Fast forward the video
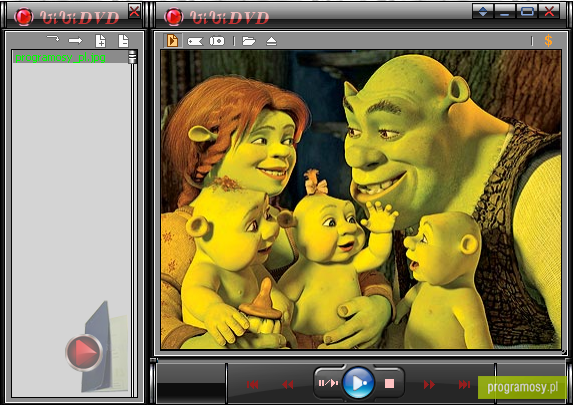This screenshot has width=573, height=405. coord(429,385)
